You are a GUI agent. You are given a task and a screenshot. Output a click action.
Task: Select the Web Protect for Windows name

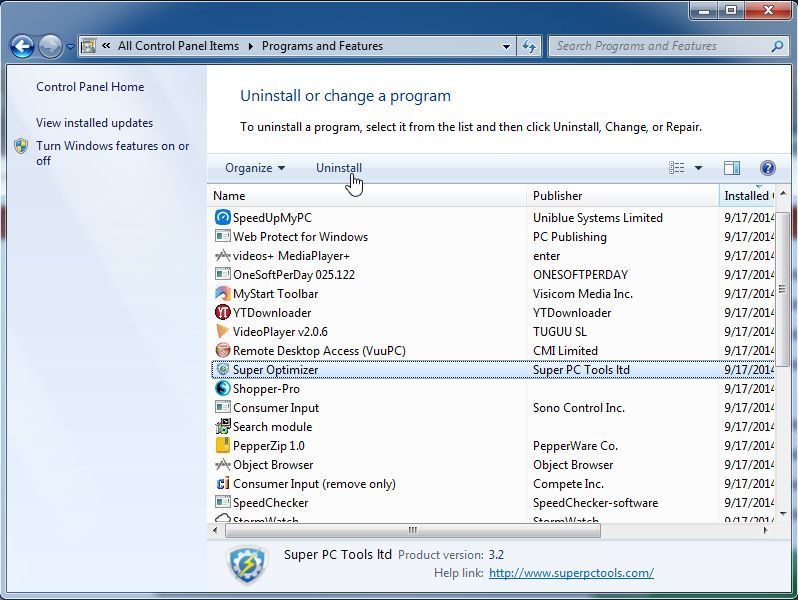300,237
